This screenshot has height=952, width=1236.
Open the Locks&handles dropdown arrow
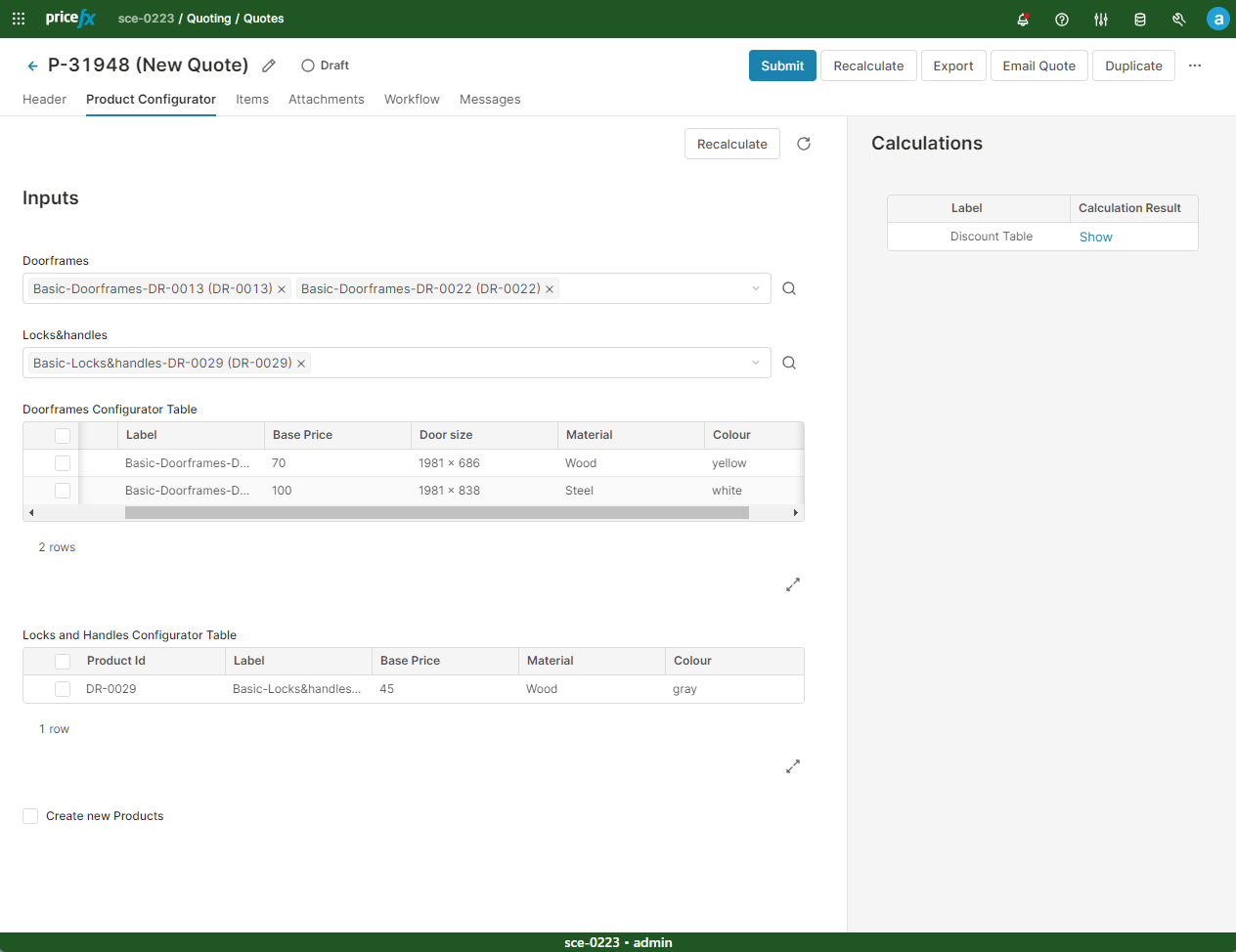756,363
